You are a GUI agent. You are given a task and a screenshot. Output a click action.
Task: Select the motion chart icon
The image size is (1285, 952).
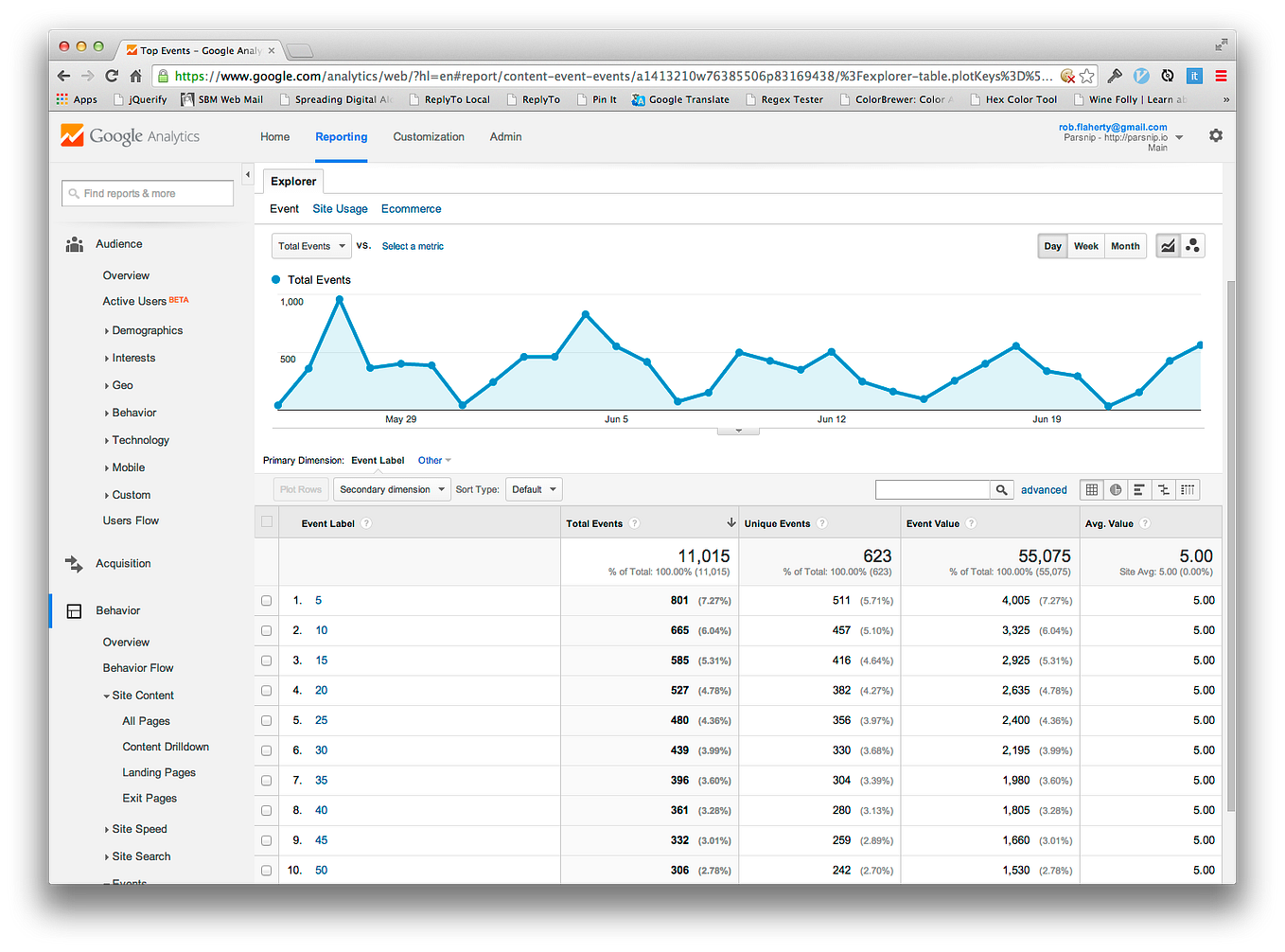pyautogui.click(x=1193, y=245)
